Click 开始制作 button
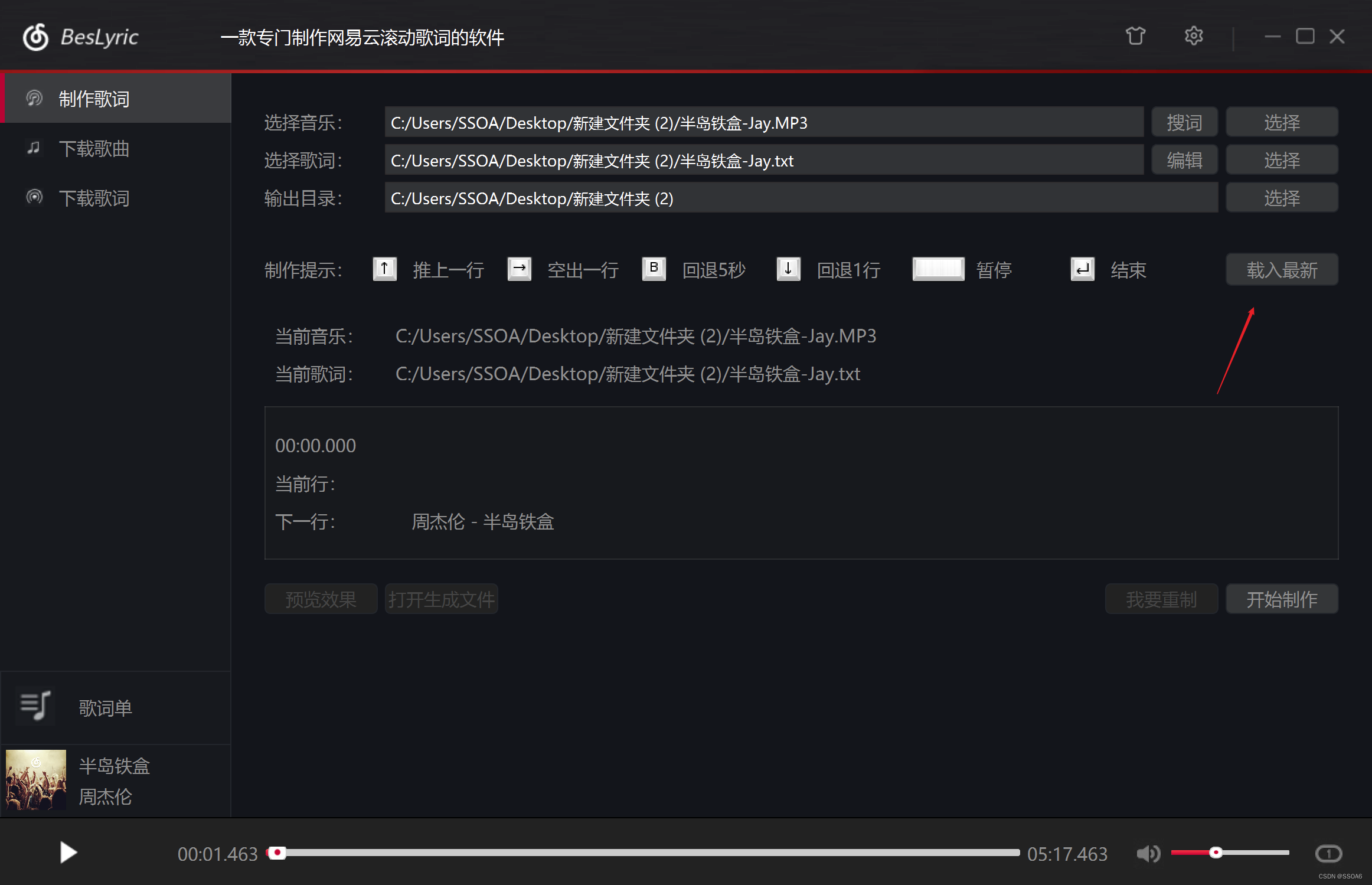The image size is (1372, 885). [1281, 599]
